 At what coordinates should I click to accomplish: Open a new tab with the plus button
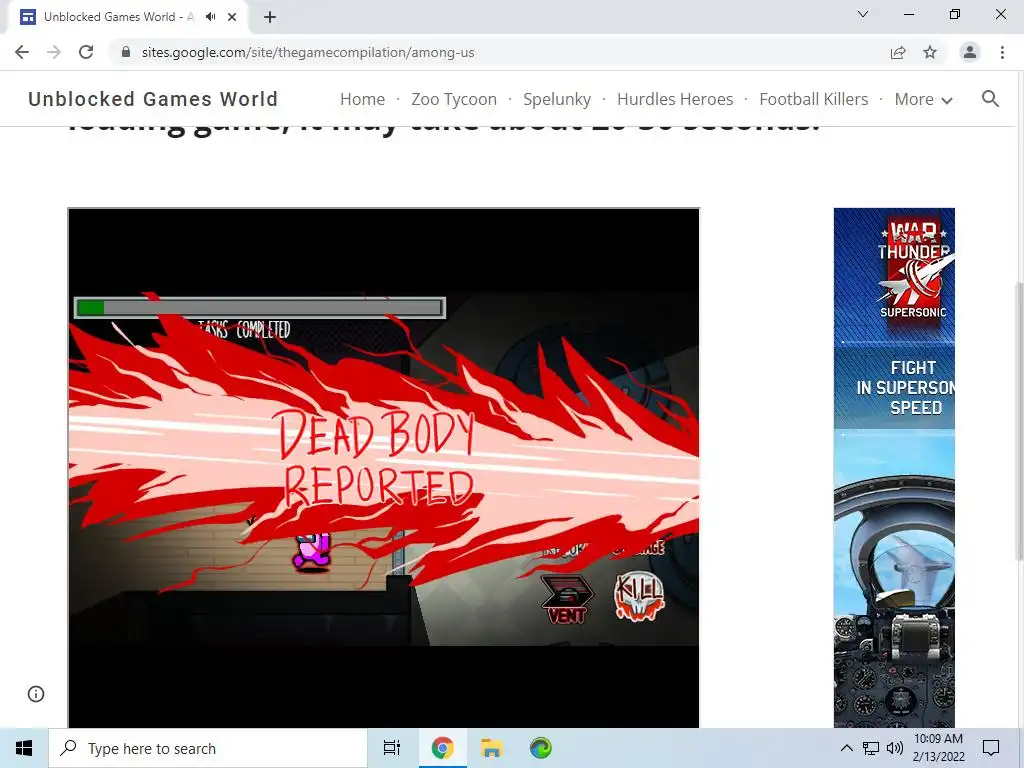[270, 17]
